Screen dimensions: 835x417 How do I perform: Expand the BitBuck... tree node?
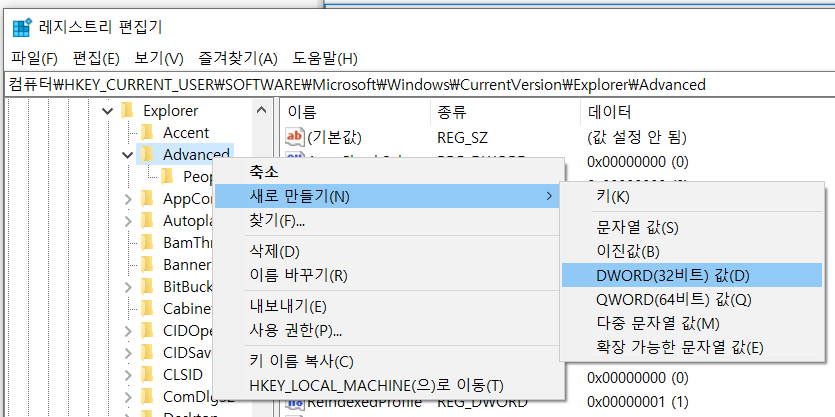tap(128, 287)
